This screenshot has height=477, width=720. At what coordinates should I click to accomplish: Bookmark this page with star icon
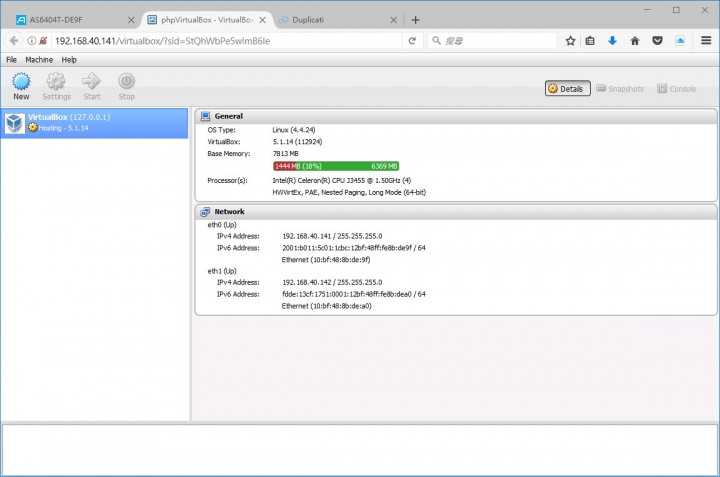coord(570,41)
